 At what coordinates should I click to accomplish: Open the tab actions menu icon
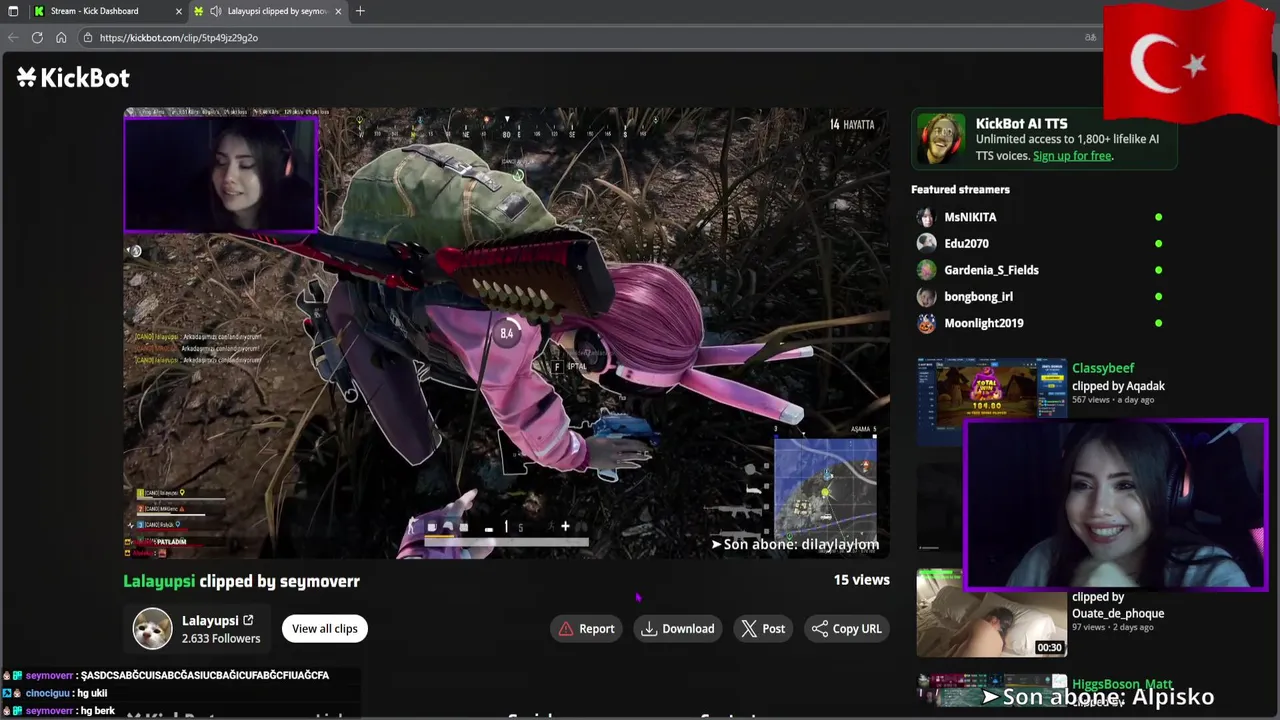tap(13, 11)
